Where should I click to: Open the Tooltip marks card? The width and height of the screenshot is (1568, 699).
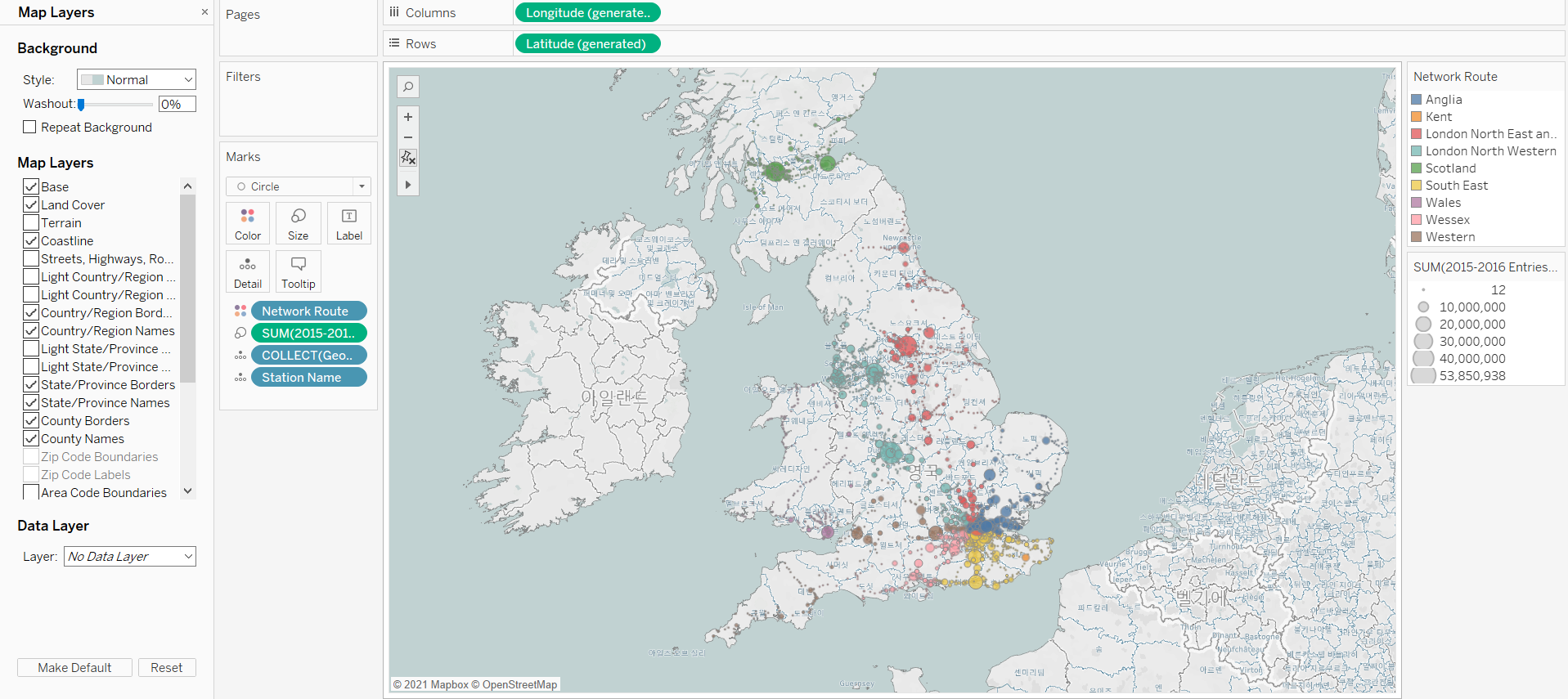[x=299, y=271]
